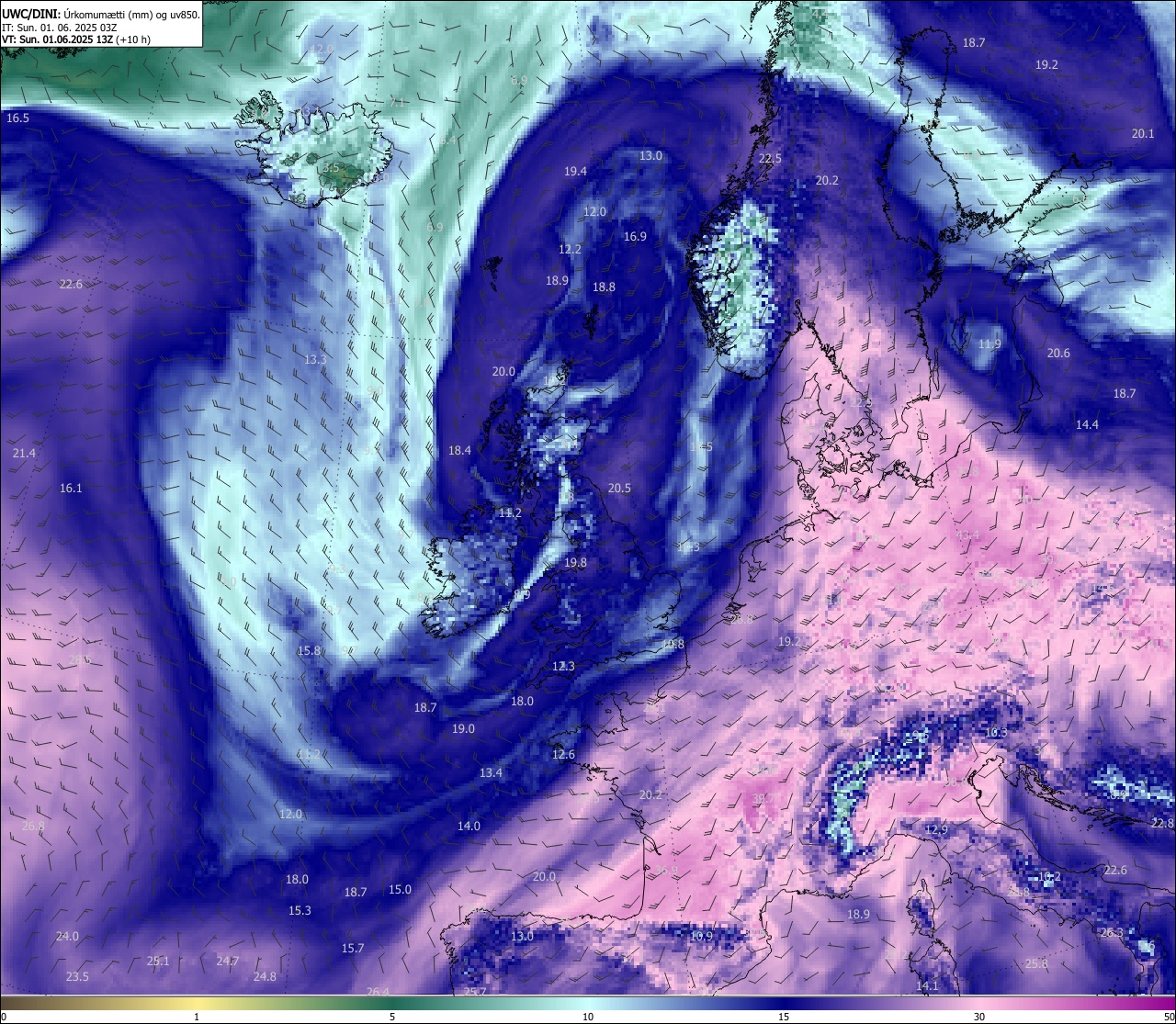Click the 14.4 value label
This screenshot has height=1024, width=1176.
point(1088,424)
